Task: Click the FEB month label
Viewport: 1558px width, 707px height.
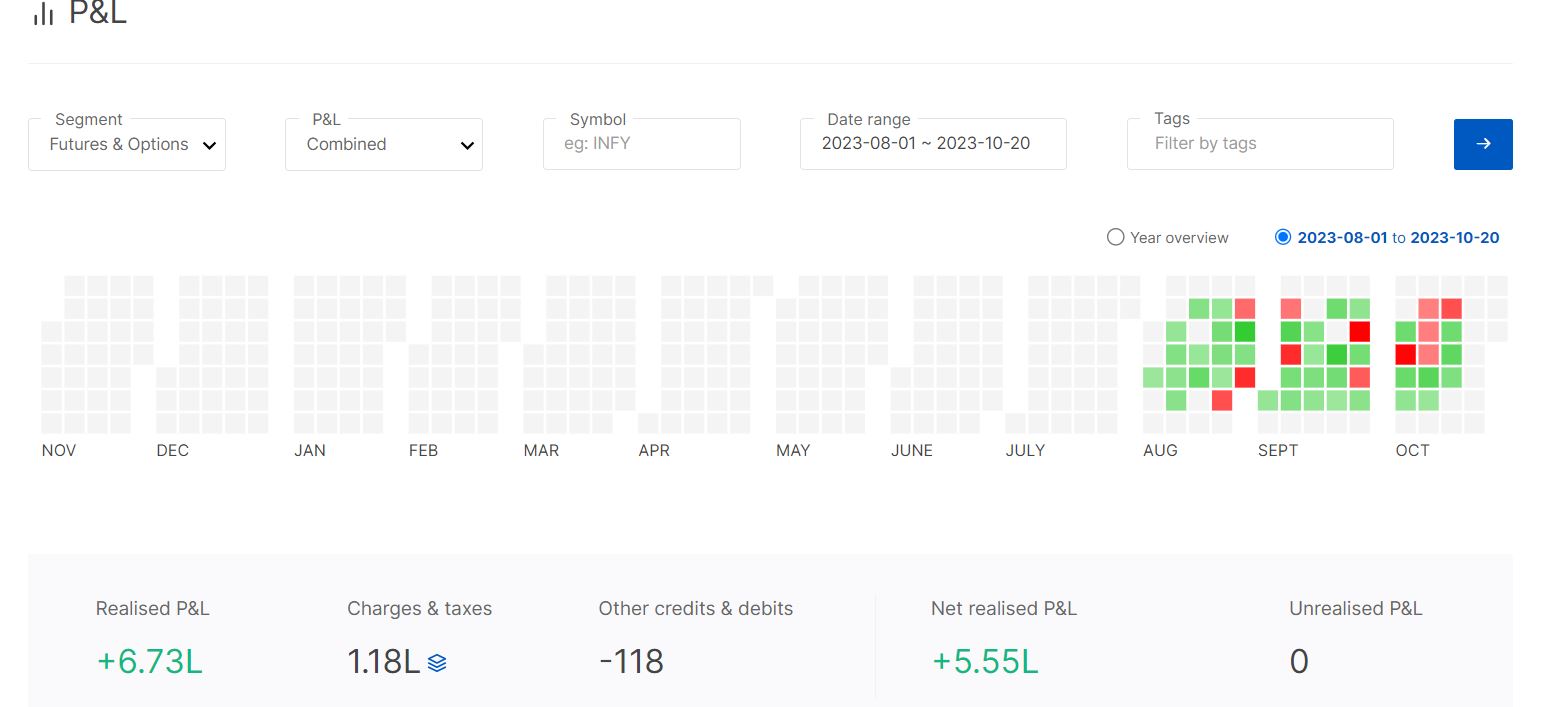Action: point(423,451)
